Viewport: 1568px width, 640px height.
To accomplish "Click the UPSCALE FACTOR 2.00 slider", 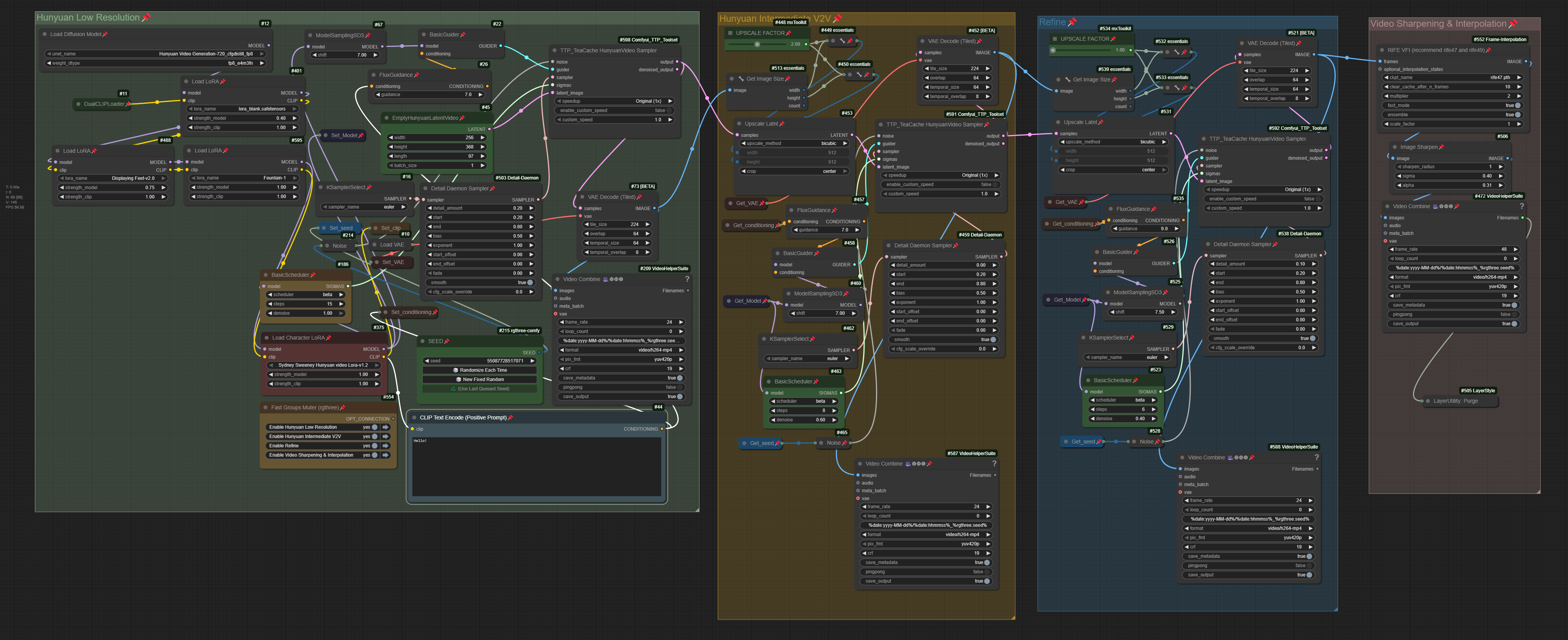I will [x=757, y=44].
